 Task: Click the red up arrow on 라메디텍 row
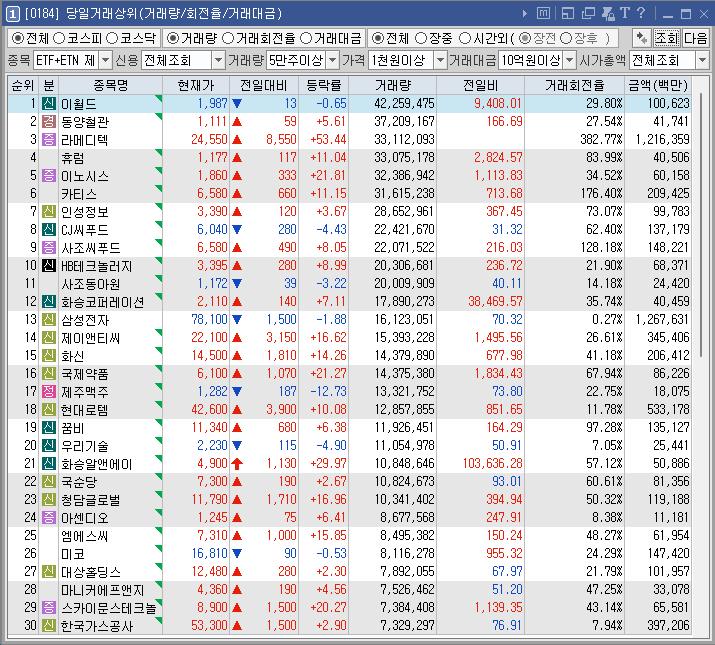(x=237, y=140)
